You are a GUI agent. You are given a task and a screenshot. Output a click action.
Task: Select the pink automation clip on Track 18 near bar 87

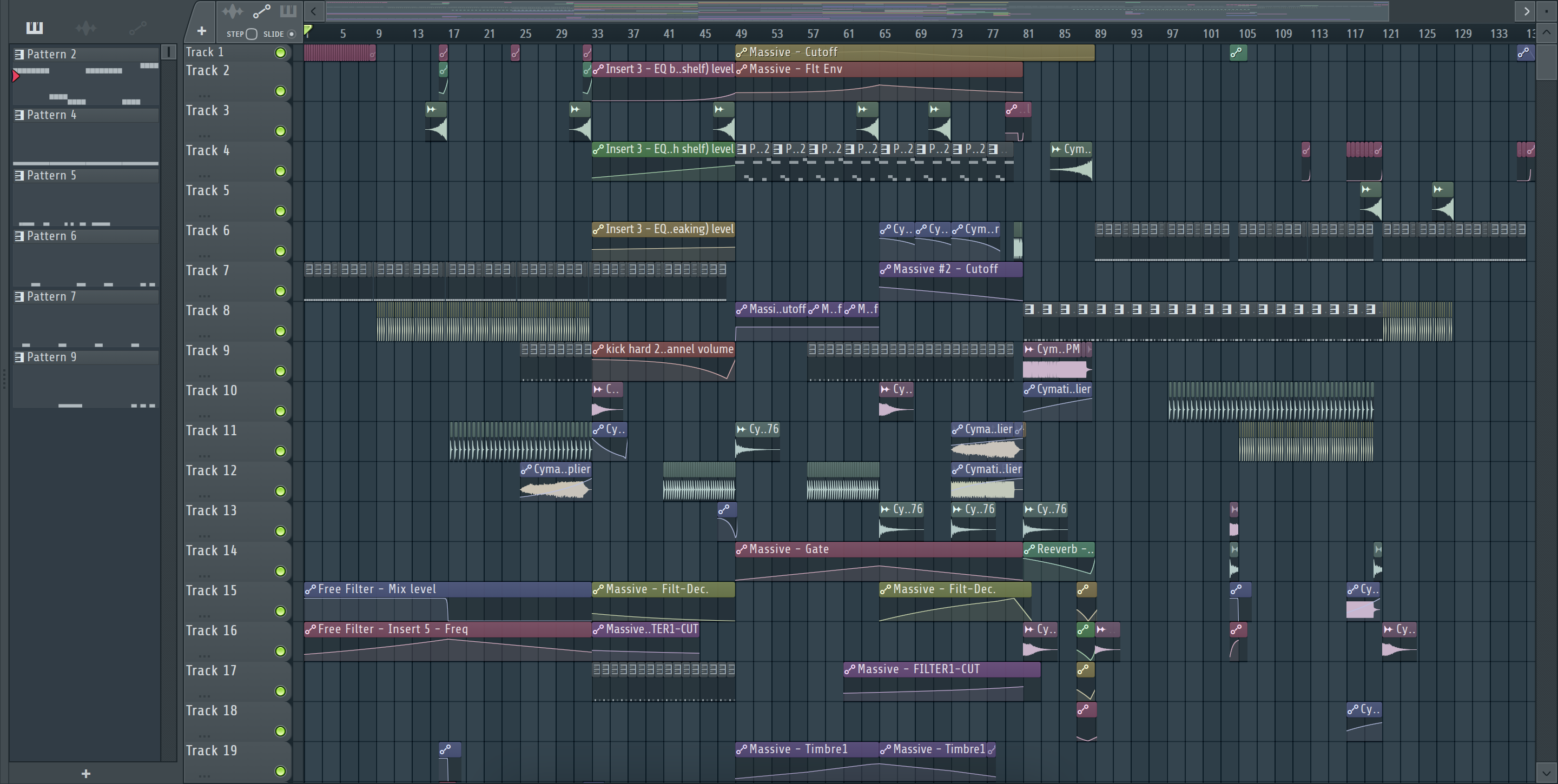(x=1086, y=709)
